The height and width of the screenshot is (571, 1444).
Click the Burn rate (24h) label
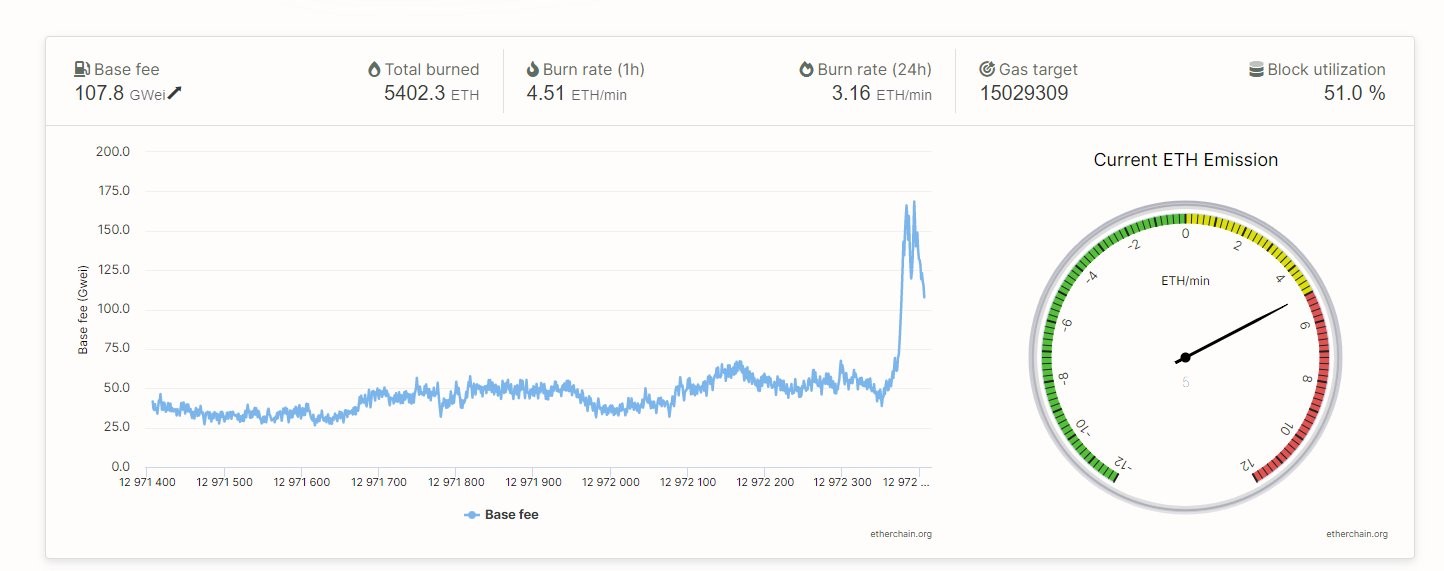coord(874,69)
